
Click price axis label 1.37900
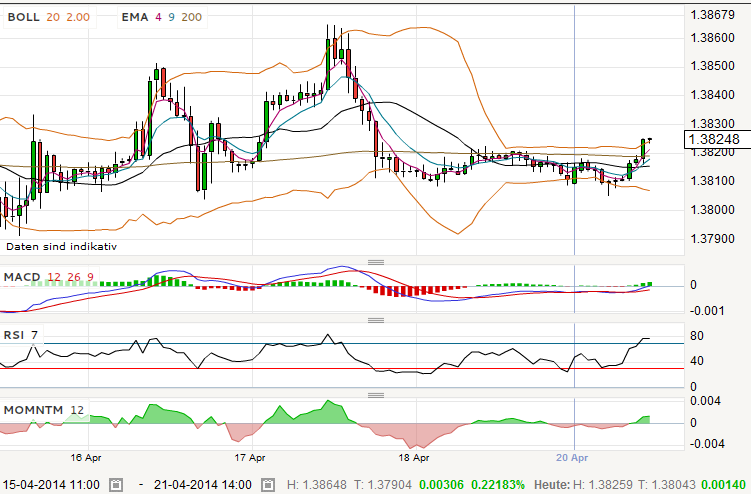point(712,239)
